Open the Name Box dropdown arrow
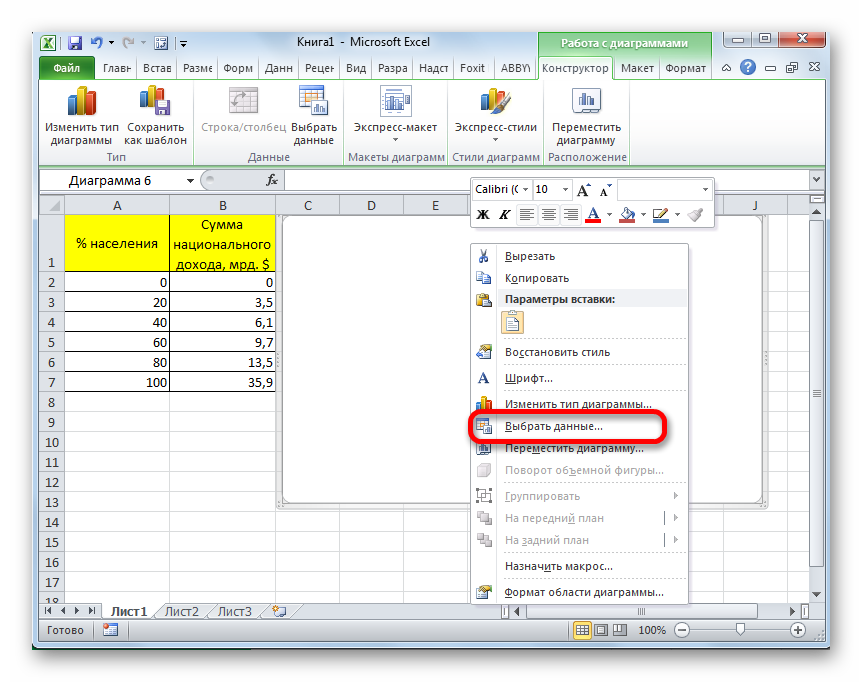This screenshot has width=862, height=682. [190, 181]
